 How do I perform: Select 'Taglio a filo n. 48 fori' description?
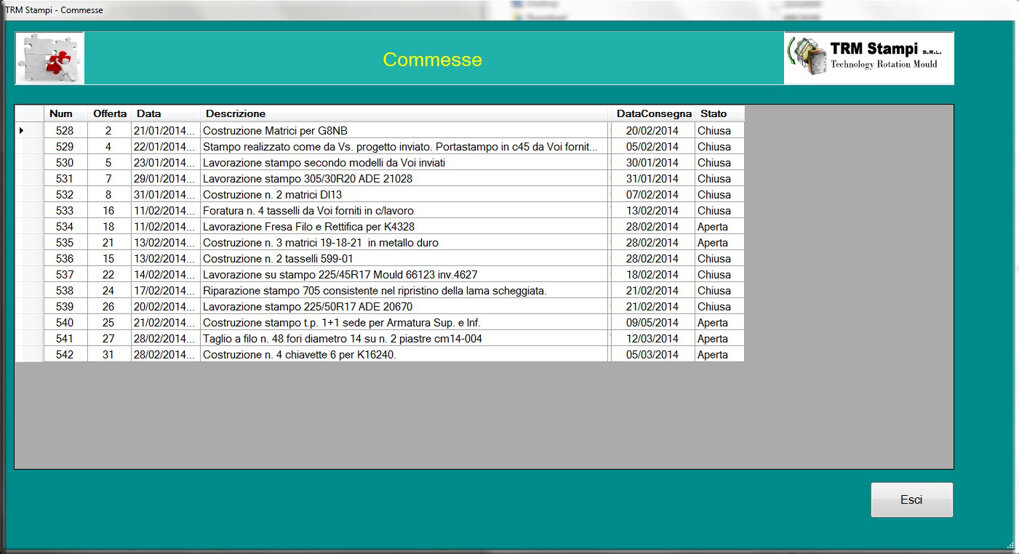coord(406,338)
